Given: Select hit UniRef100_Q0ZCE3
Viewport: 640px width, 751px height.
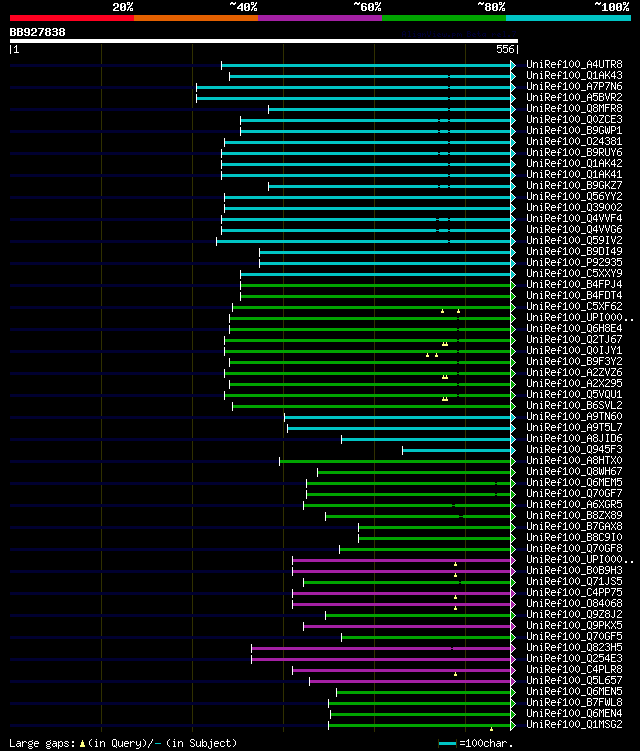Looking at the screenshot, I should tap(574, 119).
